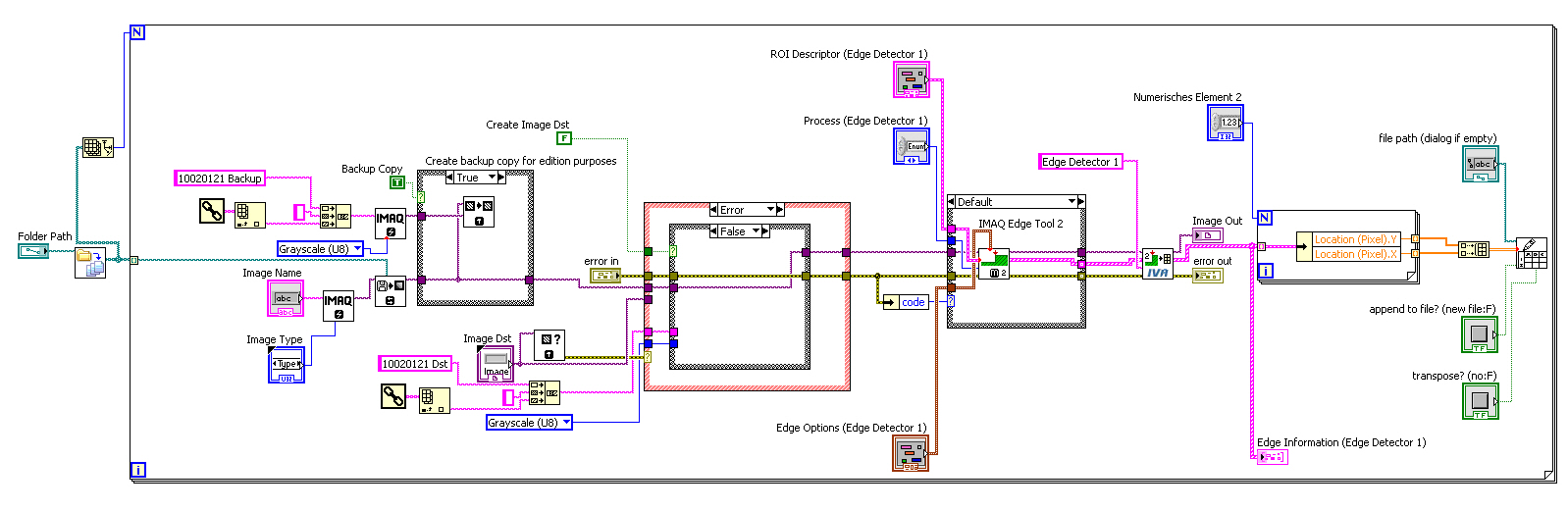Click the List Folder function icon

point(90,263)
